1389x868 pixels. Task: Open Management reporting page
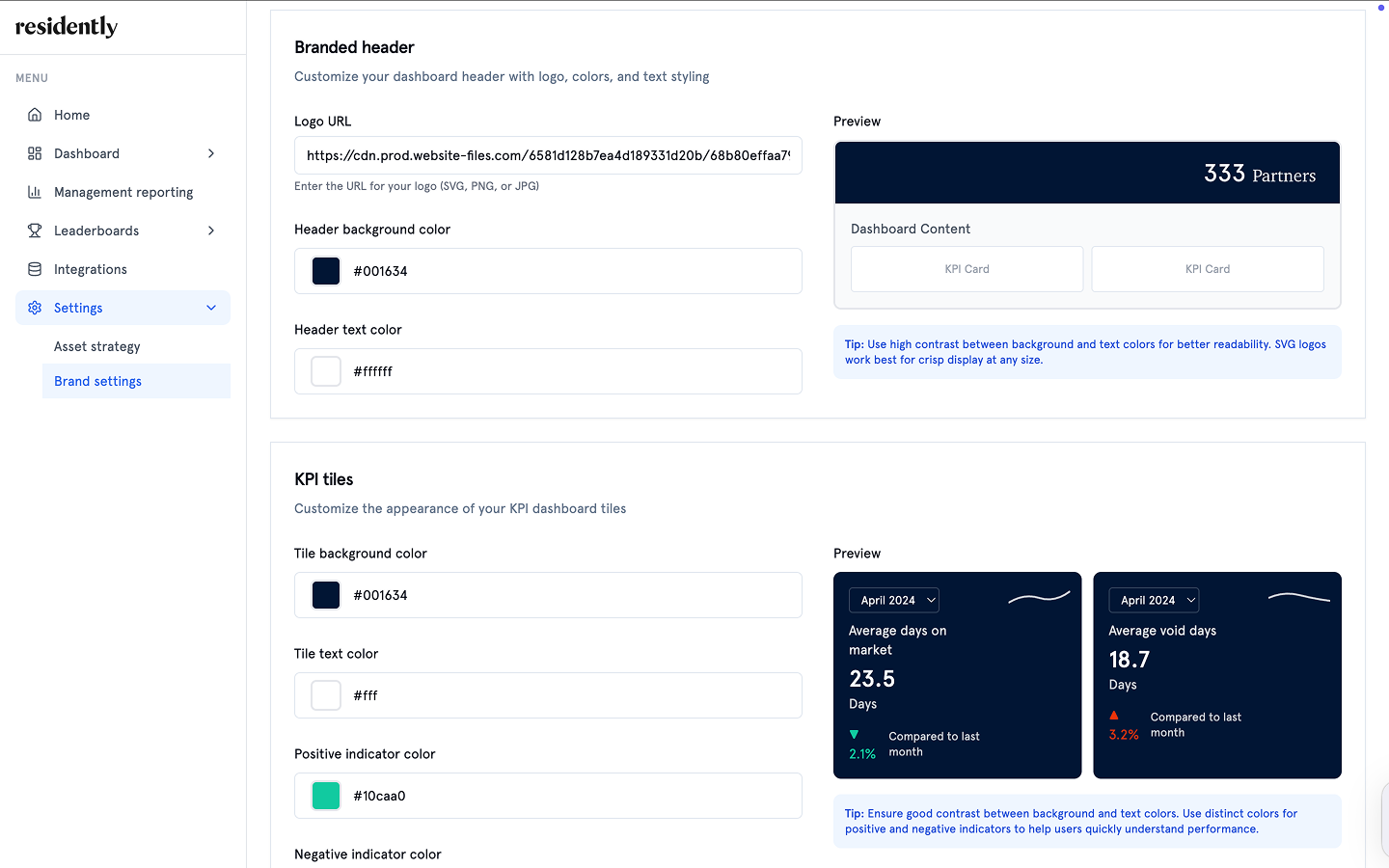click(x=123, y=192)
